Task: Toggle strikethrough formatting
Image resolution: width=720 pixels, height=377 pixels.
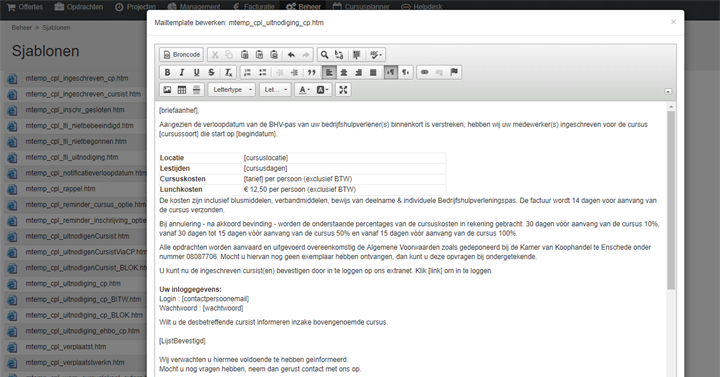Action: (211, 72)
